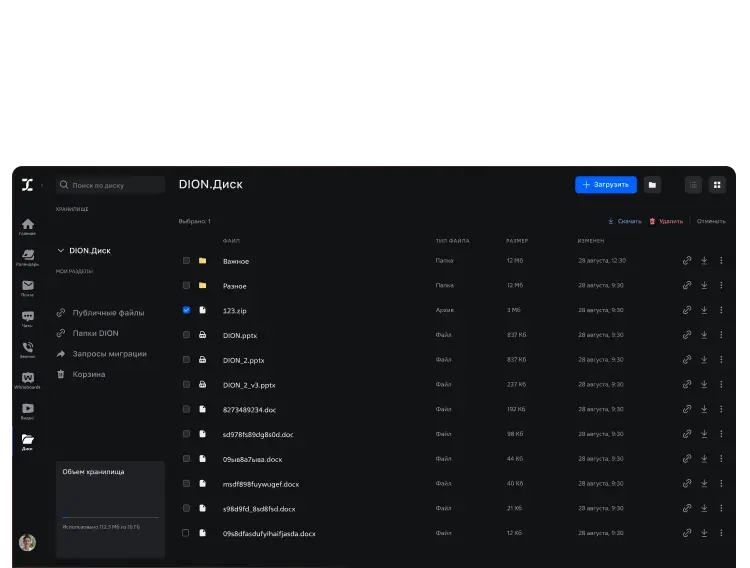Screen dimensions: 750x568
Task: Collapse the DION.Диск tree chevron
Action: coord(61,250)
